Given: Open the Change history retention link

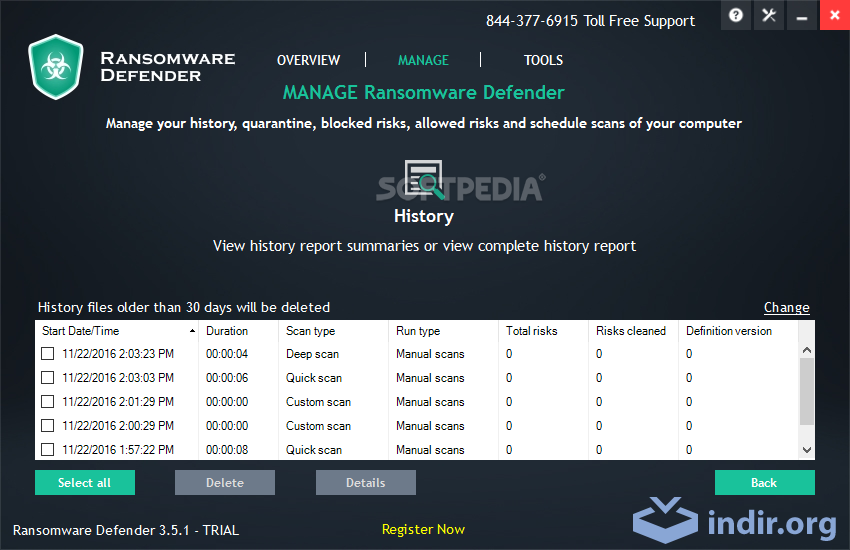Looking at the screenshot, I should [x=787, y=307].
